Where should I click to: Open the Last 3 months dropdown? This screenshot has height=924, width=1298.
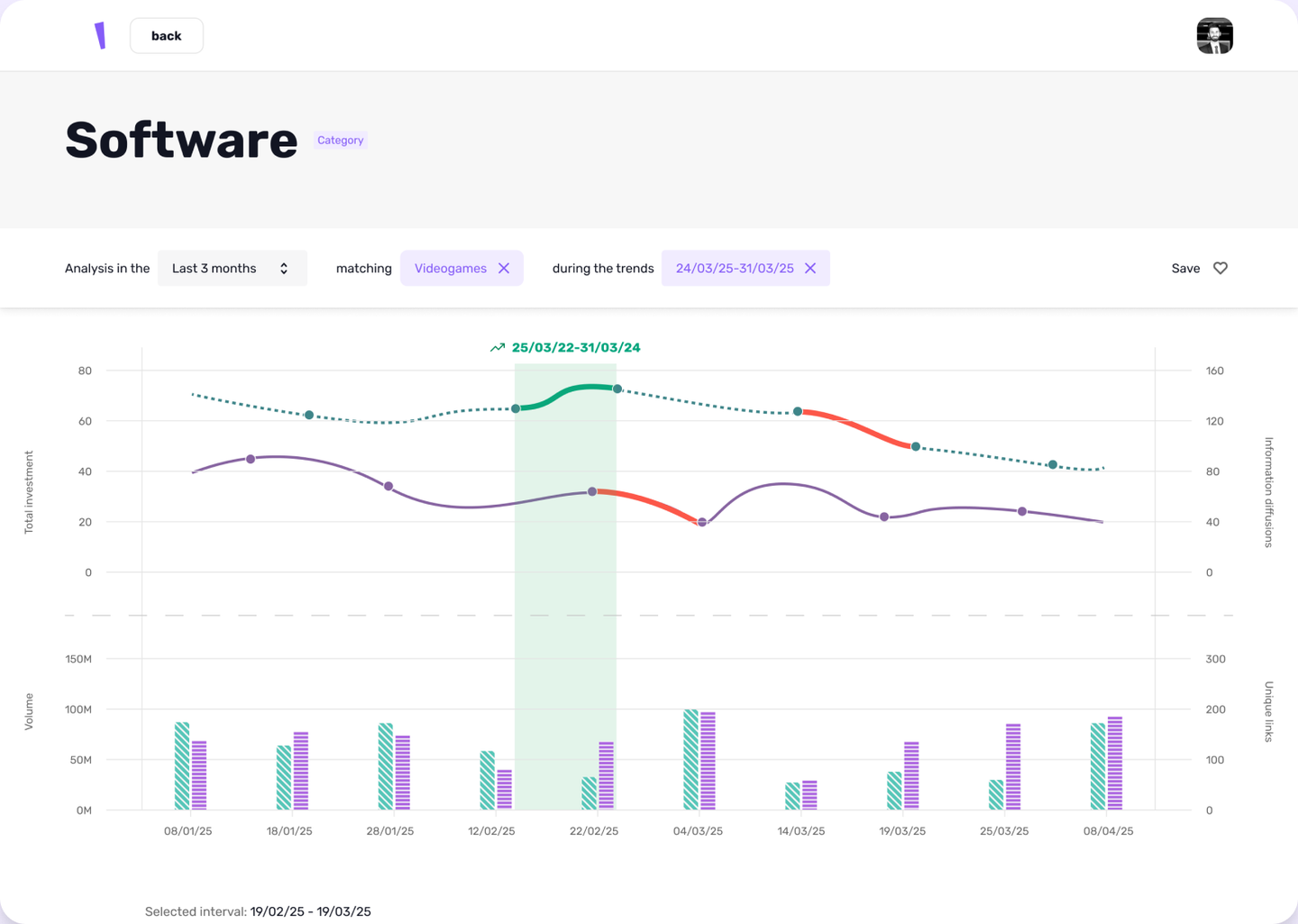click(233, 269)
